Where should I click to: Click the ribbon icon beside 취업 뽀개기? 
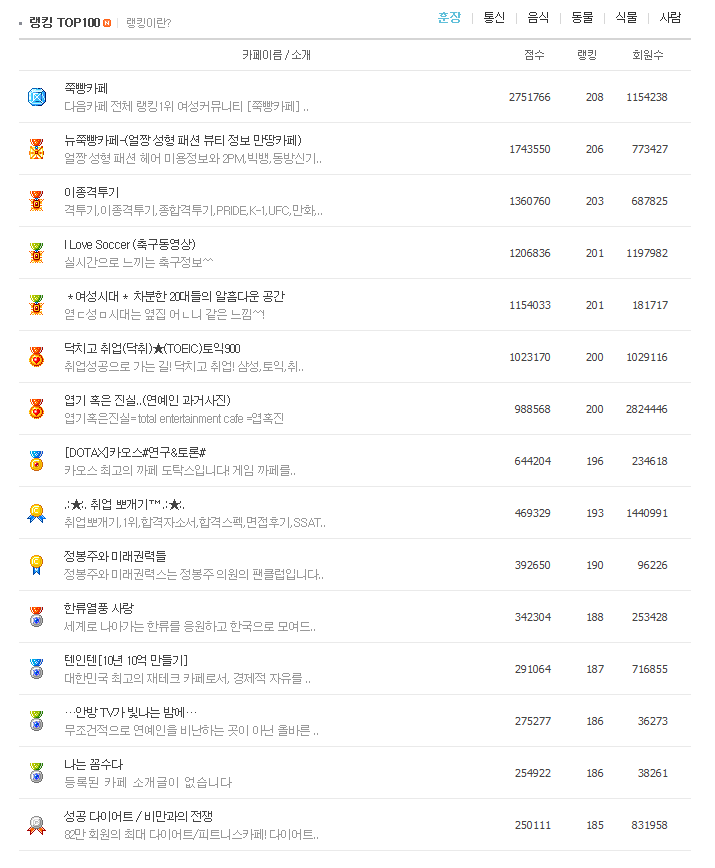(37, 513)
